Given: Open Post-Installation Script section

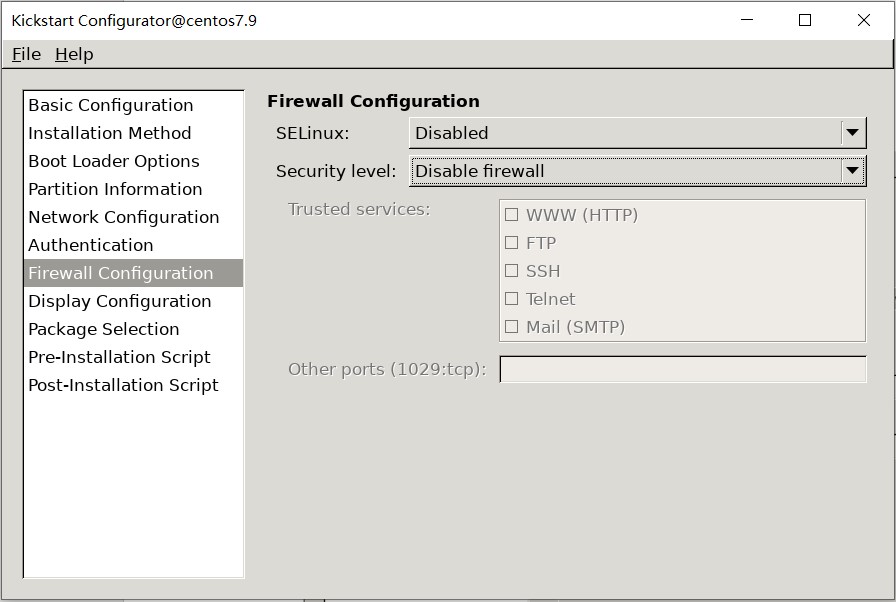Looking at the screenshot, I should pos(123,385).
